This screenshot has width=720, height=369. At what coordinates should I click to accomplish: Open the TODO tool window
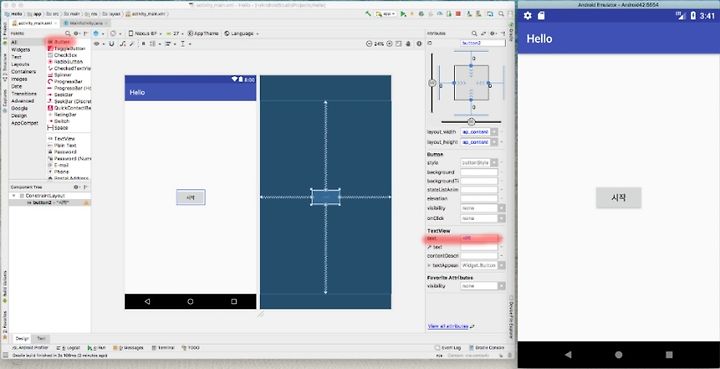(x=191, y=348)
